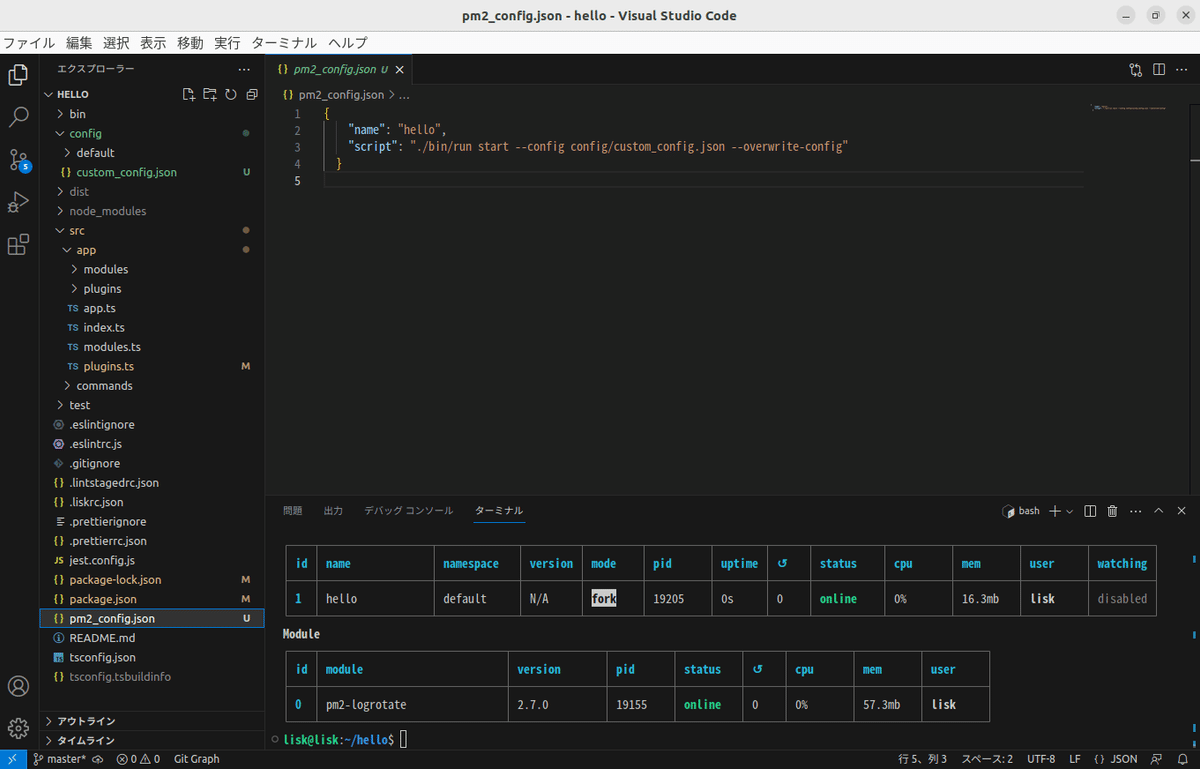The width and height of the screenshot is (1200, 769).
Task: Show errors and warnings count
Action: click(x=138, y=759)
